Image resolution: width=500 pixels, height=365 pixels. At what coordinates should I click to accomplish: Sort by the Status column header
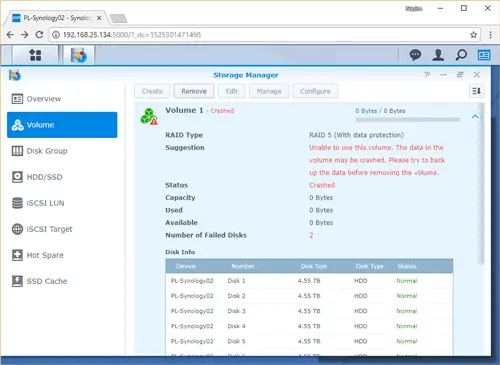pyautogui.click(x=407, y=266)
